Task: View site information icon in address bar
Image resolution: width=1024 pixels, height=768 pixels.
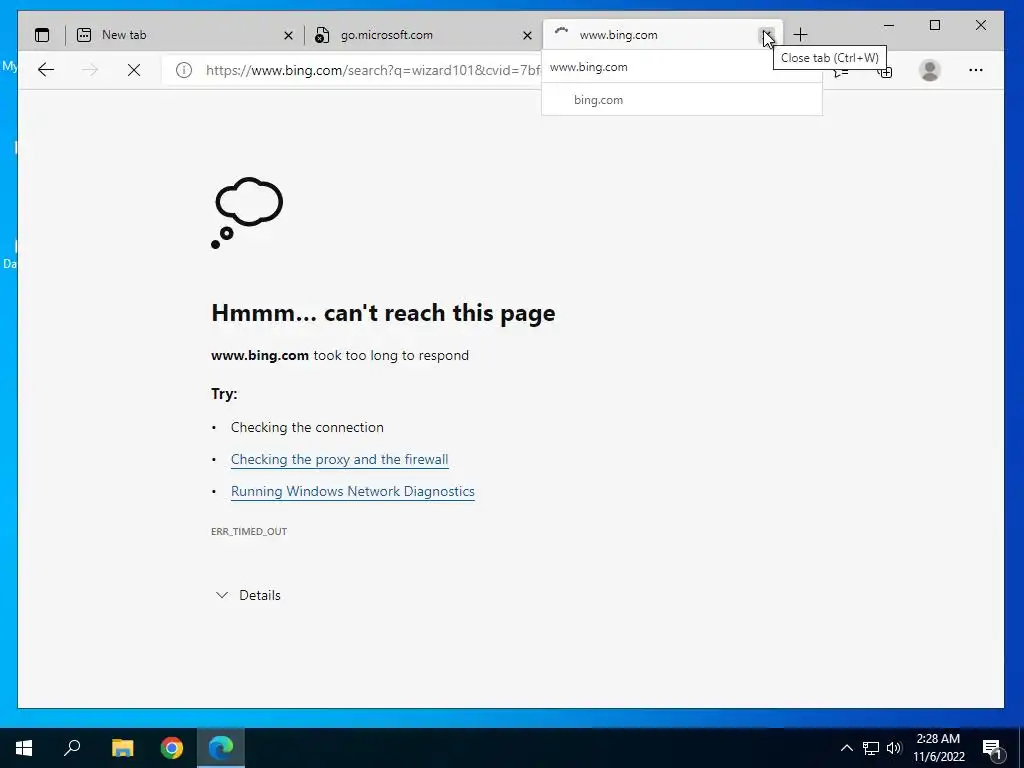Action: (184, 70)
